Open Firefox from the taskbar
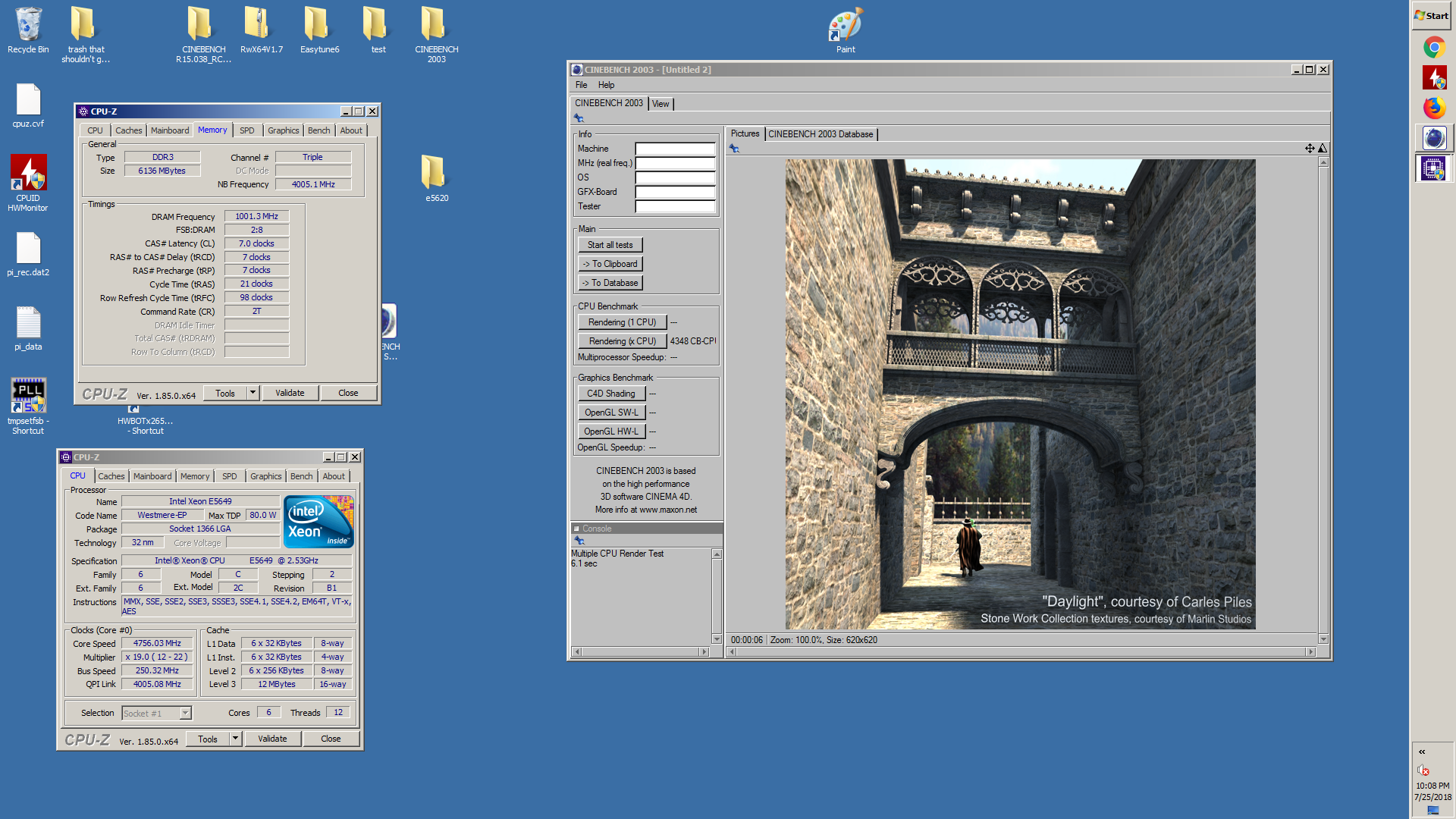Image resolution: width=1456 pixels, height=819 pixels. click(x=1433, y=108)
